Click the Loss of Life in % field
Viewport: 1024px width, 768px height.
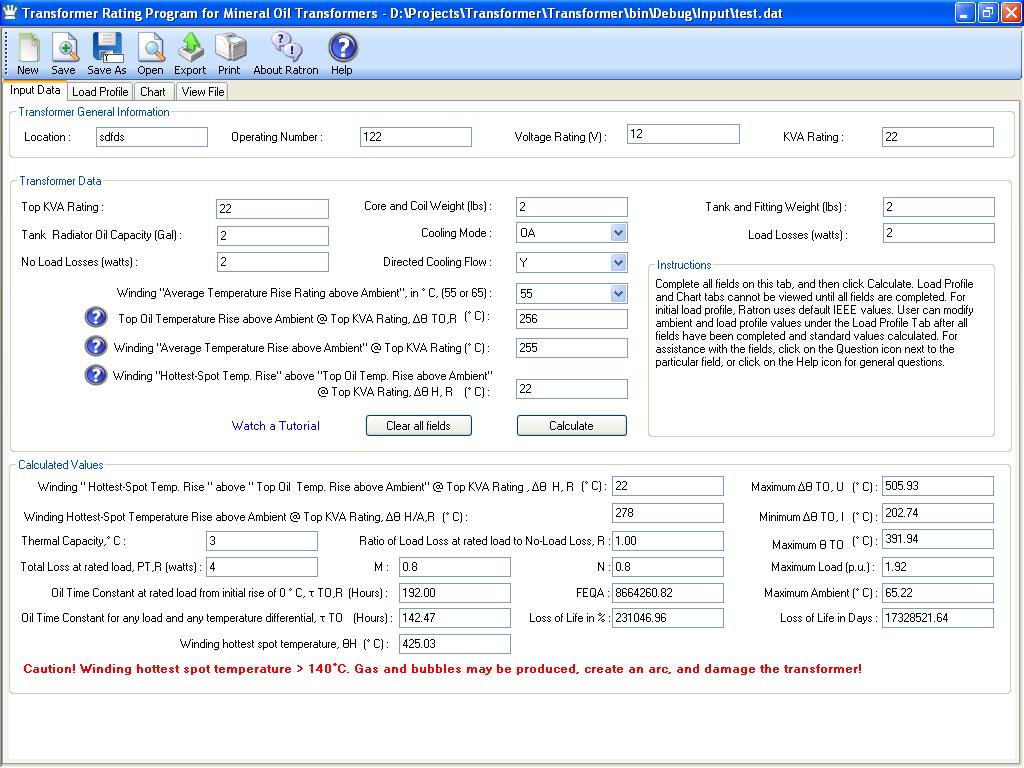click(x=667, y=618)
